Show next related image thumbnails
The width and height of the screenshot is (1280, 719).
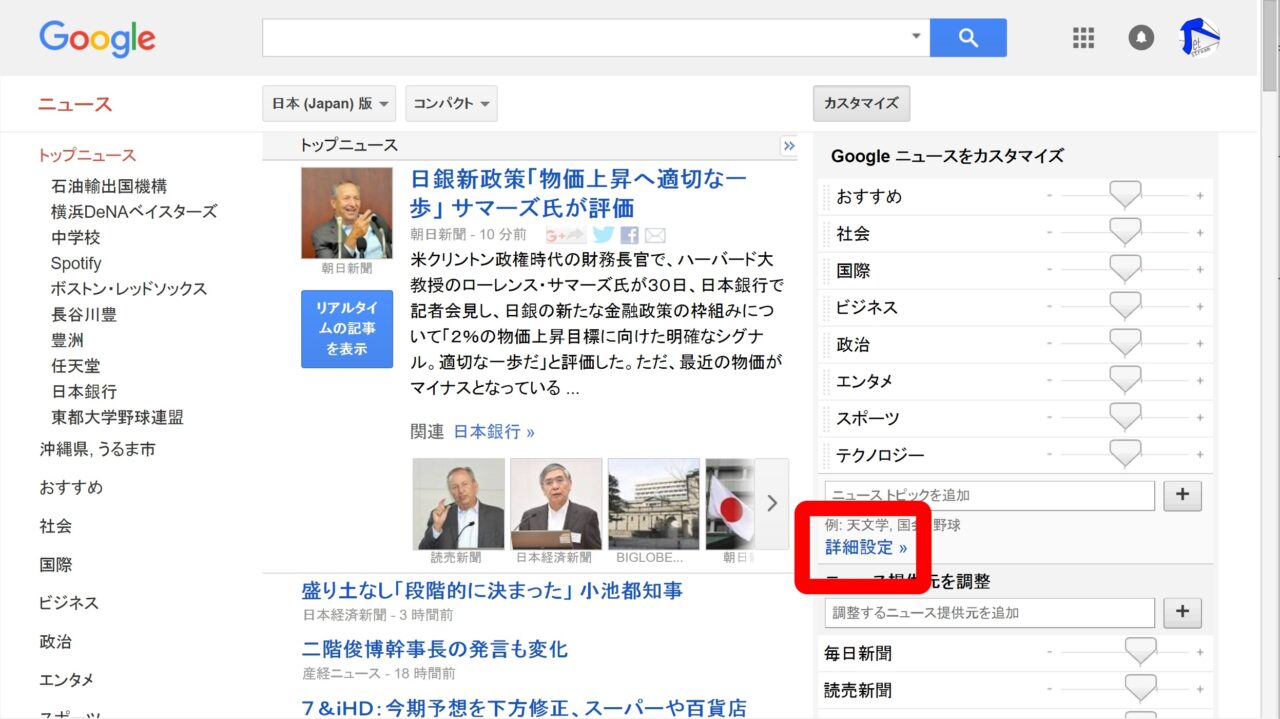(x=771, y=503)
